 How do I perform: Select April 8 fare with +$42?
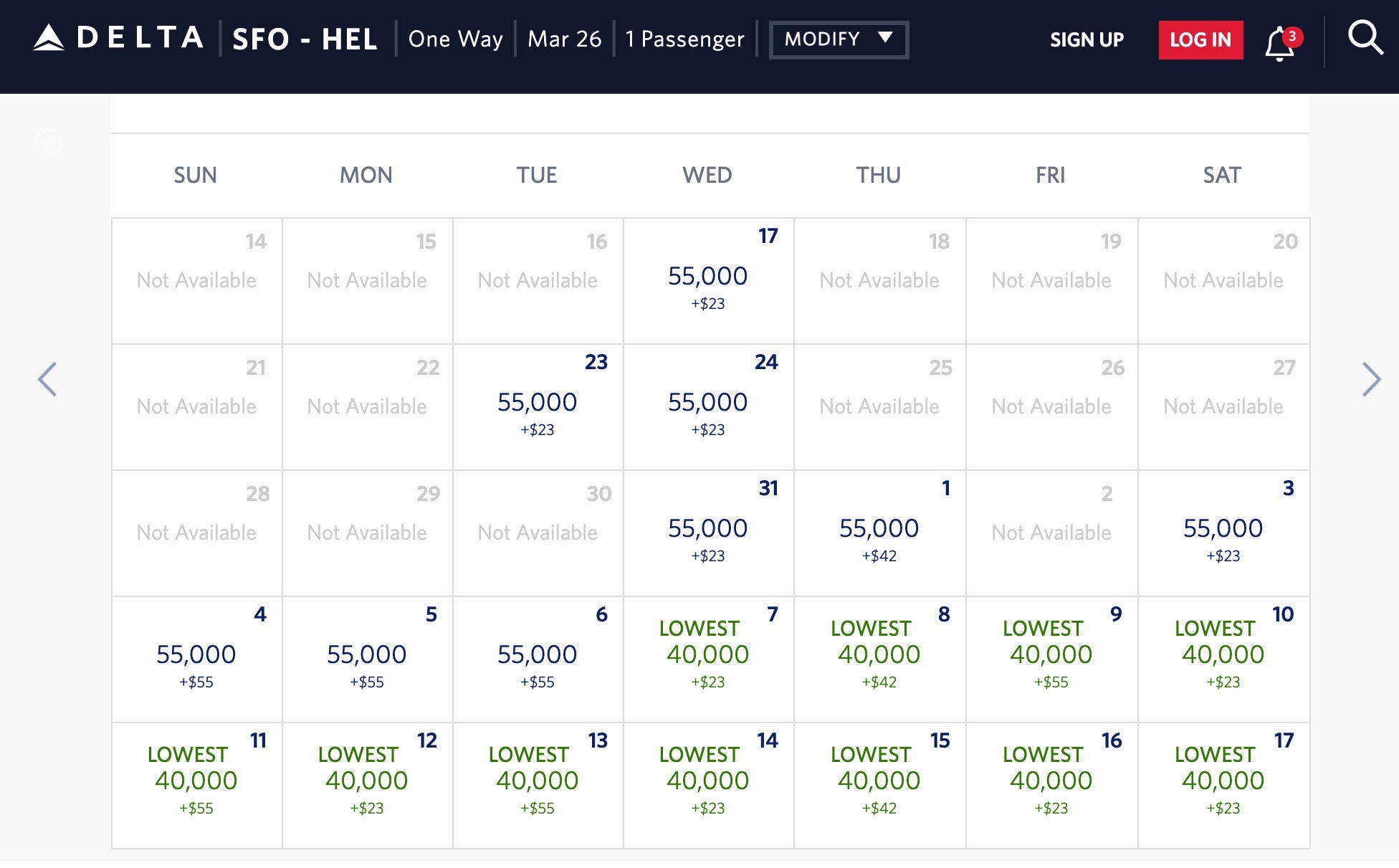point(879,656)
